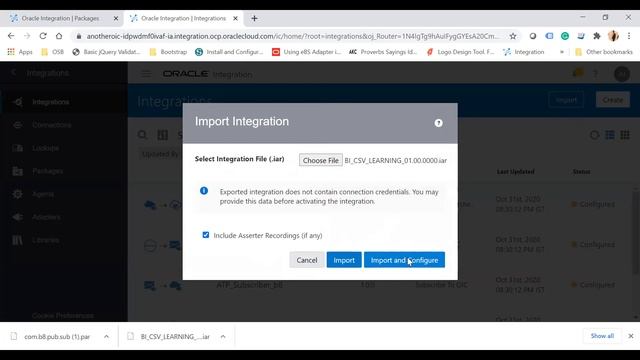
Task: Go back in browser history
Action: tap(11, 36)
